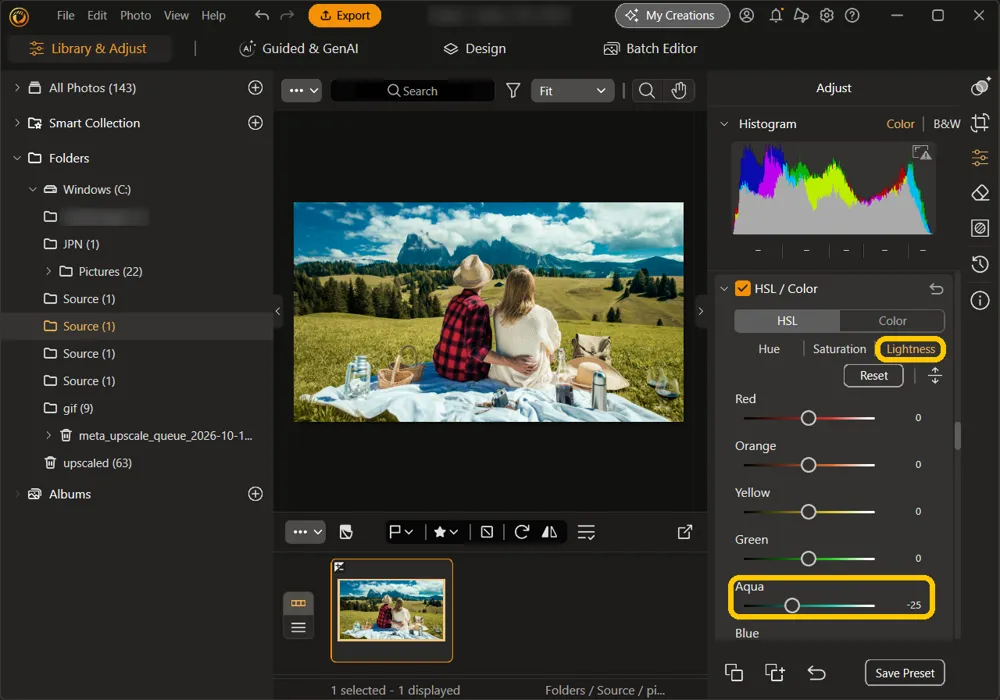Click the Search input field
The width and height of the screenshot is (1000, 700).
click(413, 91)
